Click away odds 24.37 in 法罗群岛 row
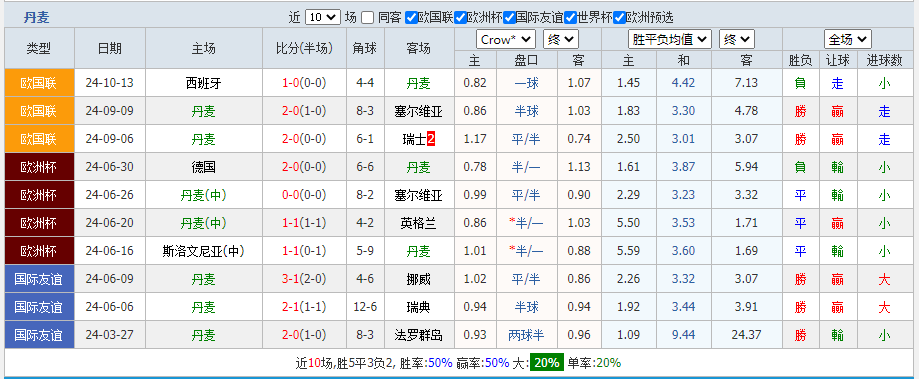 pos(746,336)
